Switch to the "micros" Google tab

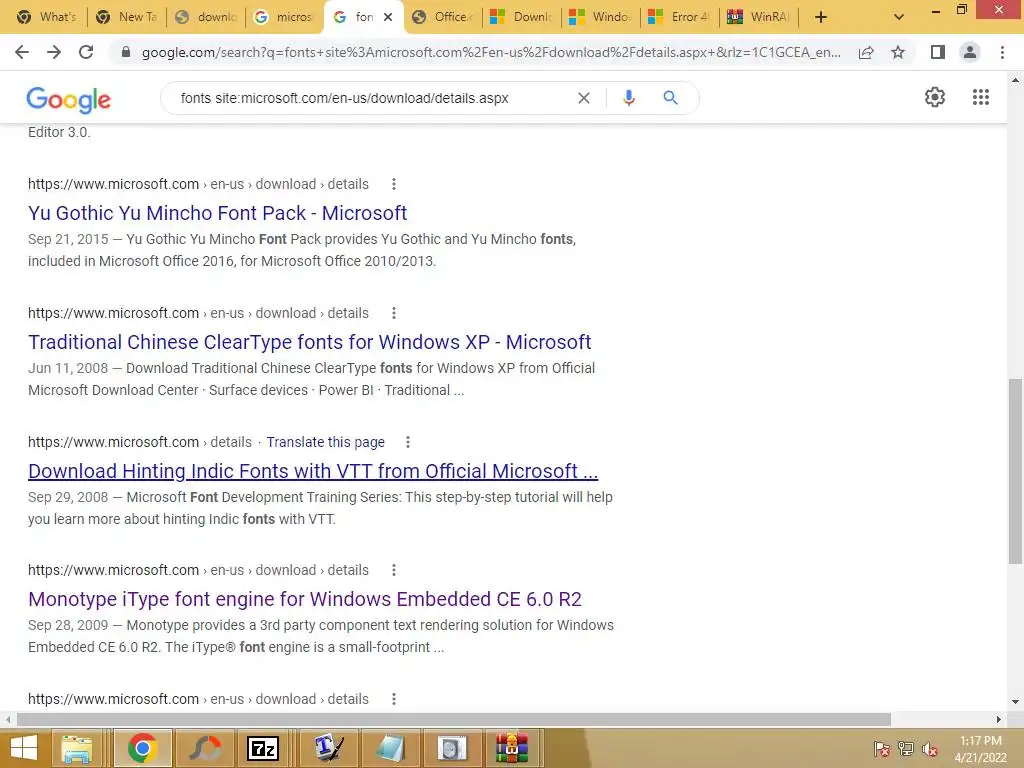(x=285, y=17)
